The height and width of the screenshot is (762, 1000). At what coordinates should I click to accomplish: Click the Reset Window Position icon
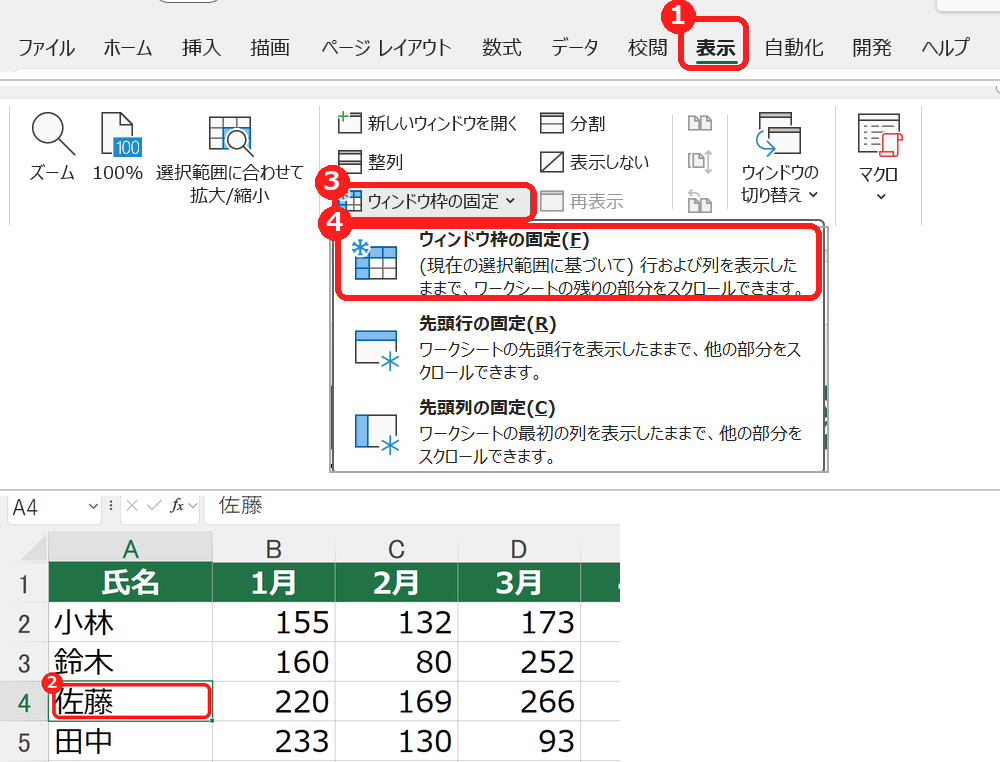(x=700, y=201)
